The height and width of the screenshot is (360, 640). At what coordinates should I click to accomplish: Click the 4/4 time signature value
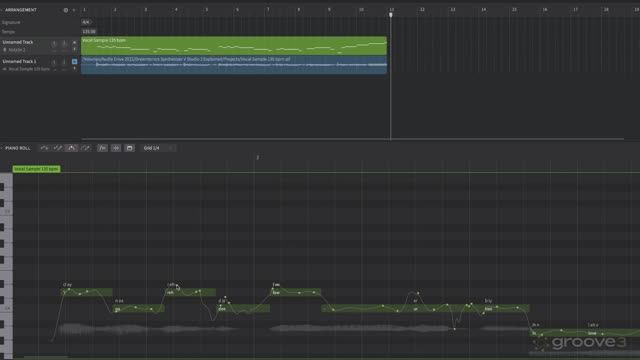(x=86, y=22)
